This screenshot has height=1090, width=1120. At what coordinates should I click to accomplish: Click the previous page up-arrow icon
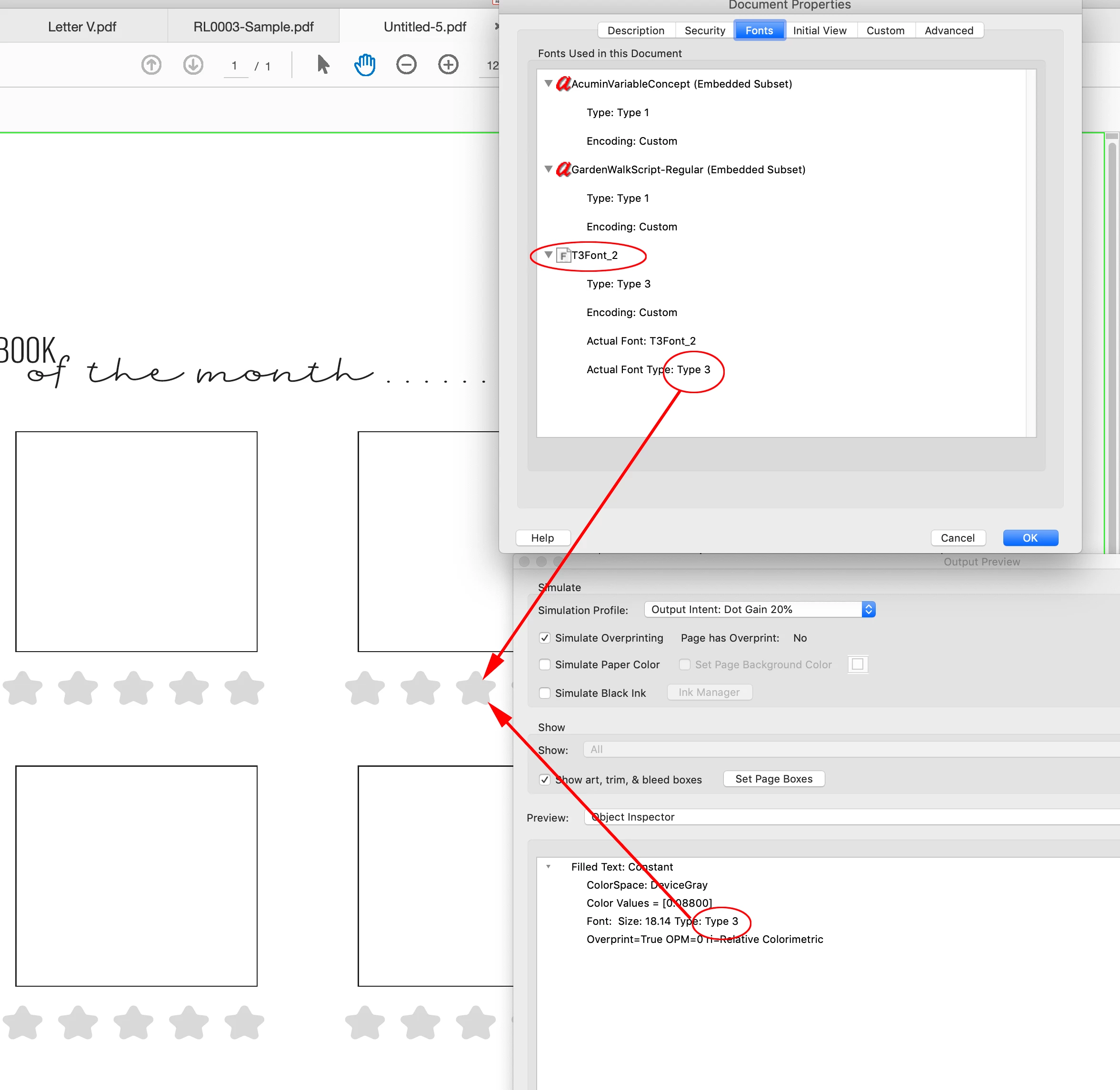point(151,65)
